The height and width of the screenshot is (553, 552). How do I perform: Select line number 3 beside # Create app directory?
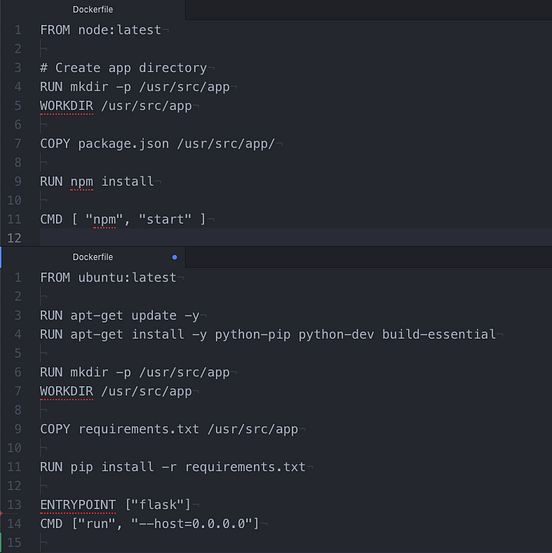point(18,68)
